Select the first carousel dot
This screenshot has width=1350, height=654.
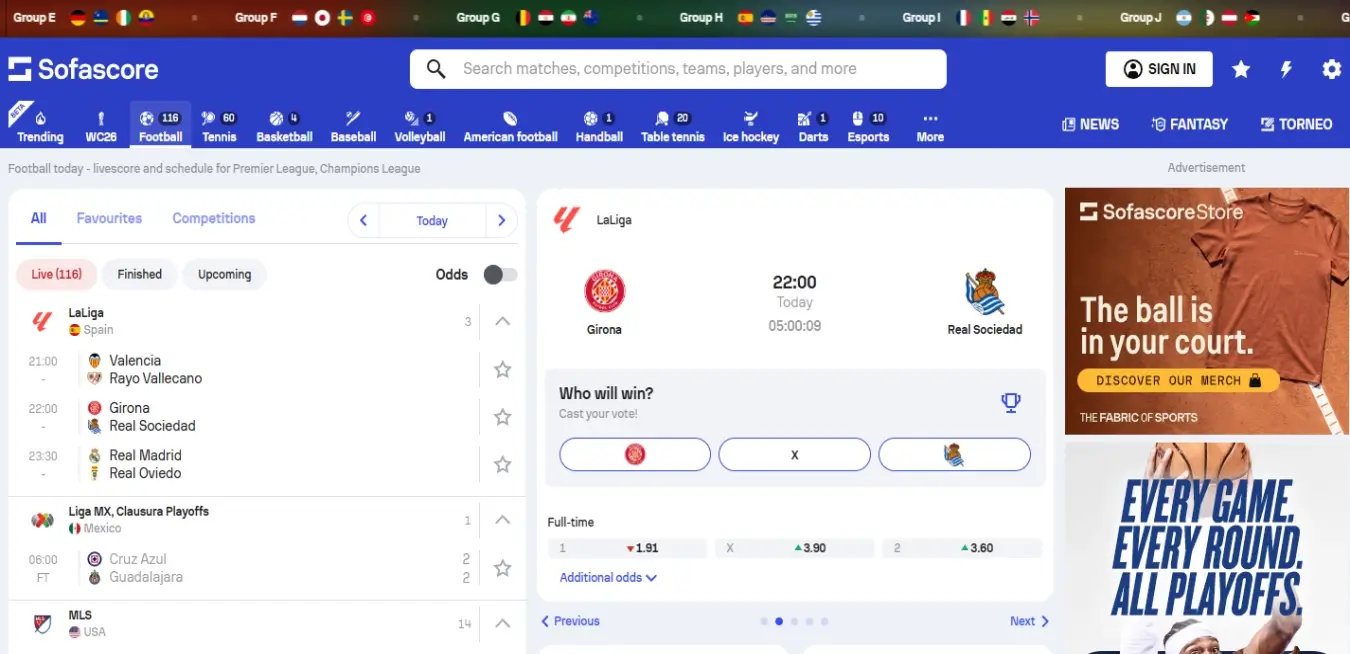[764, 621]
